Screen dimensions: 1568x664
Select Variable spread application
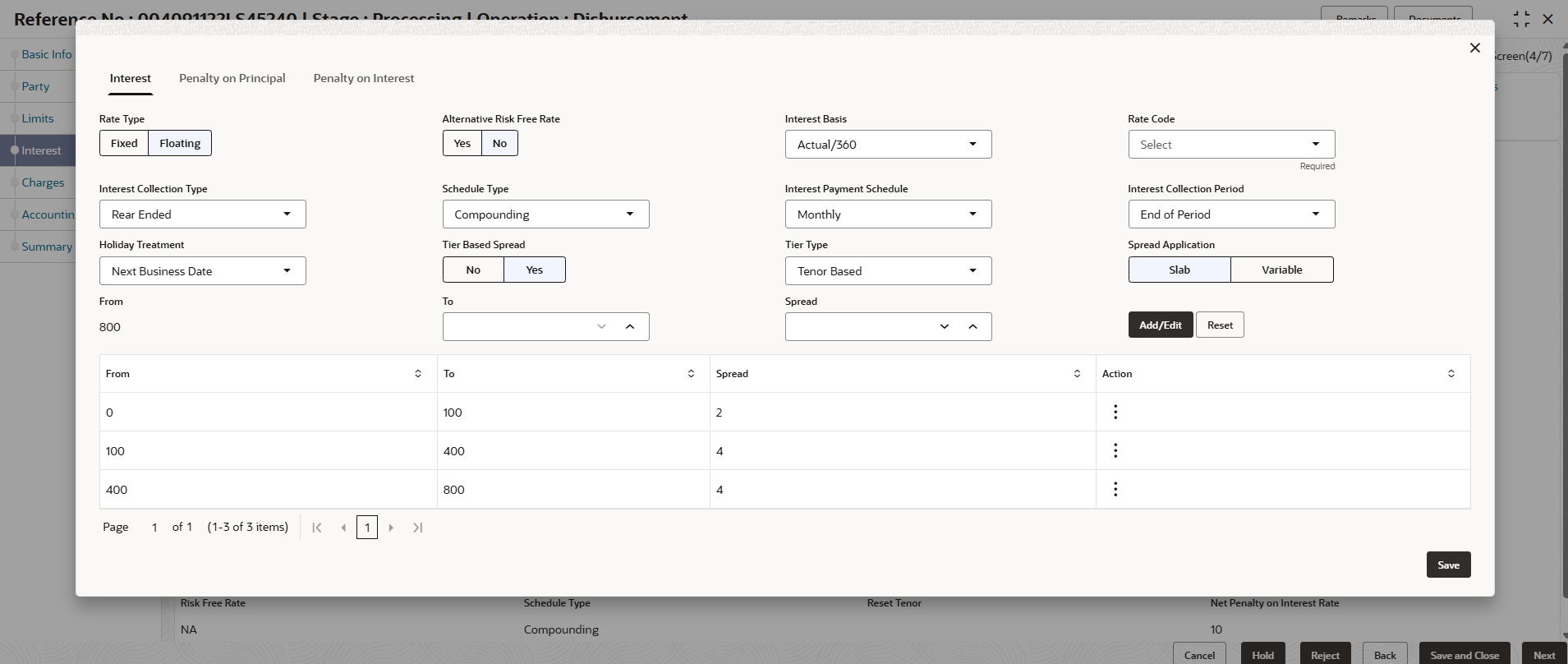click(1282, 270)
